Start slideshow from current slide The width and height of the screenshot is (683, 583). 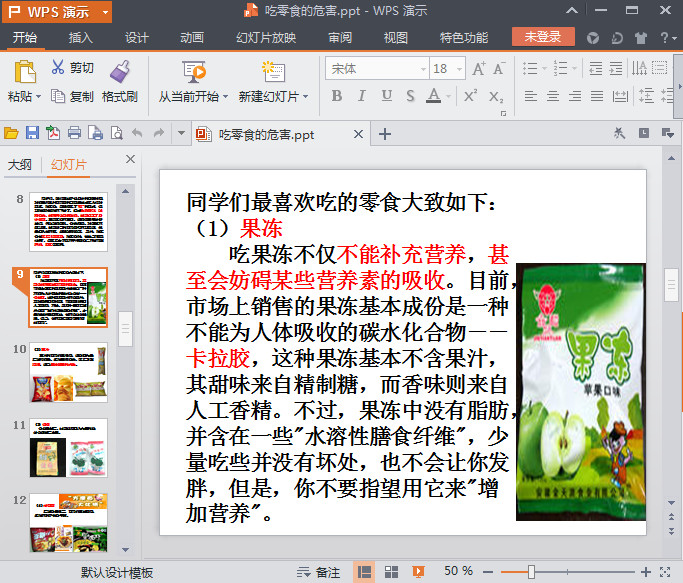pyautogui.click(x=193, y=72)
